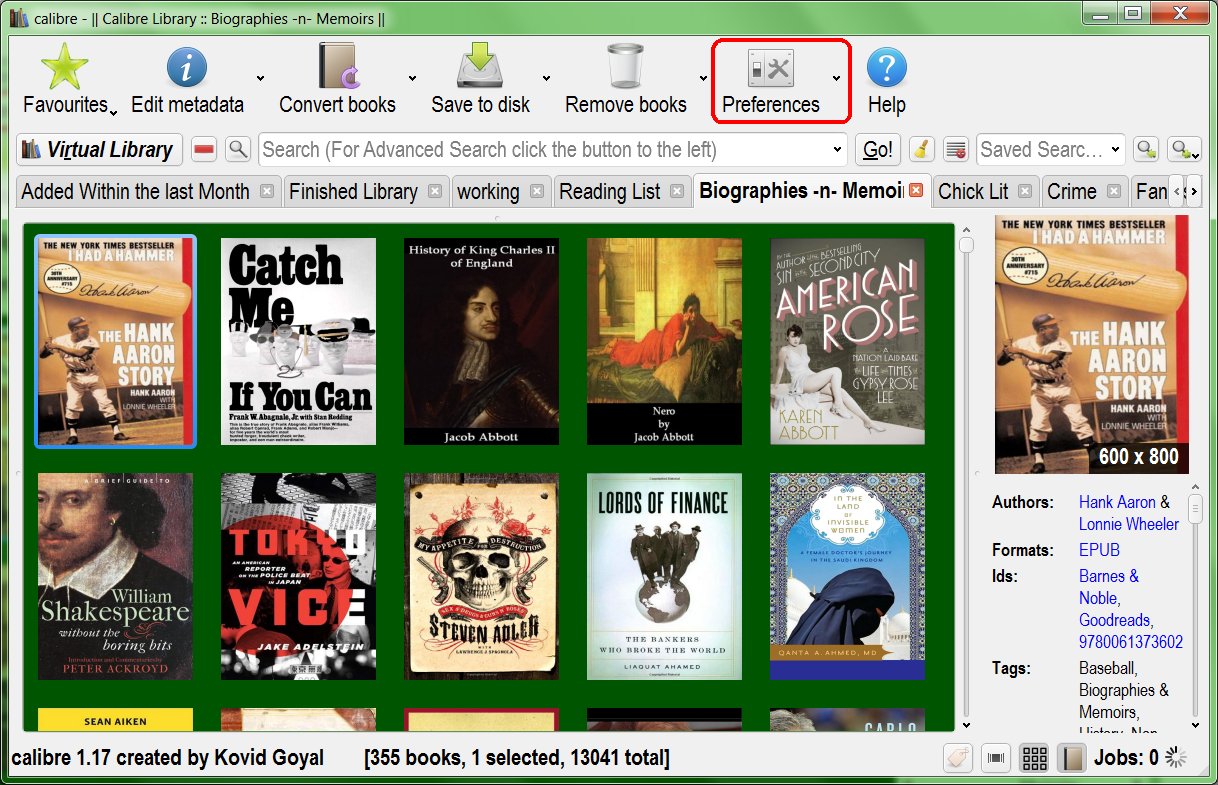Open Advanced Search magnifier button
This screenshot has height=785, width=1218.
[238, 150]
